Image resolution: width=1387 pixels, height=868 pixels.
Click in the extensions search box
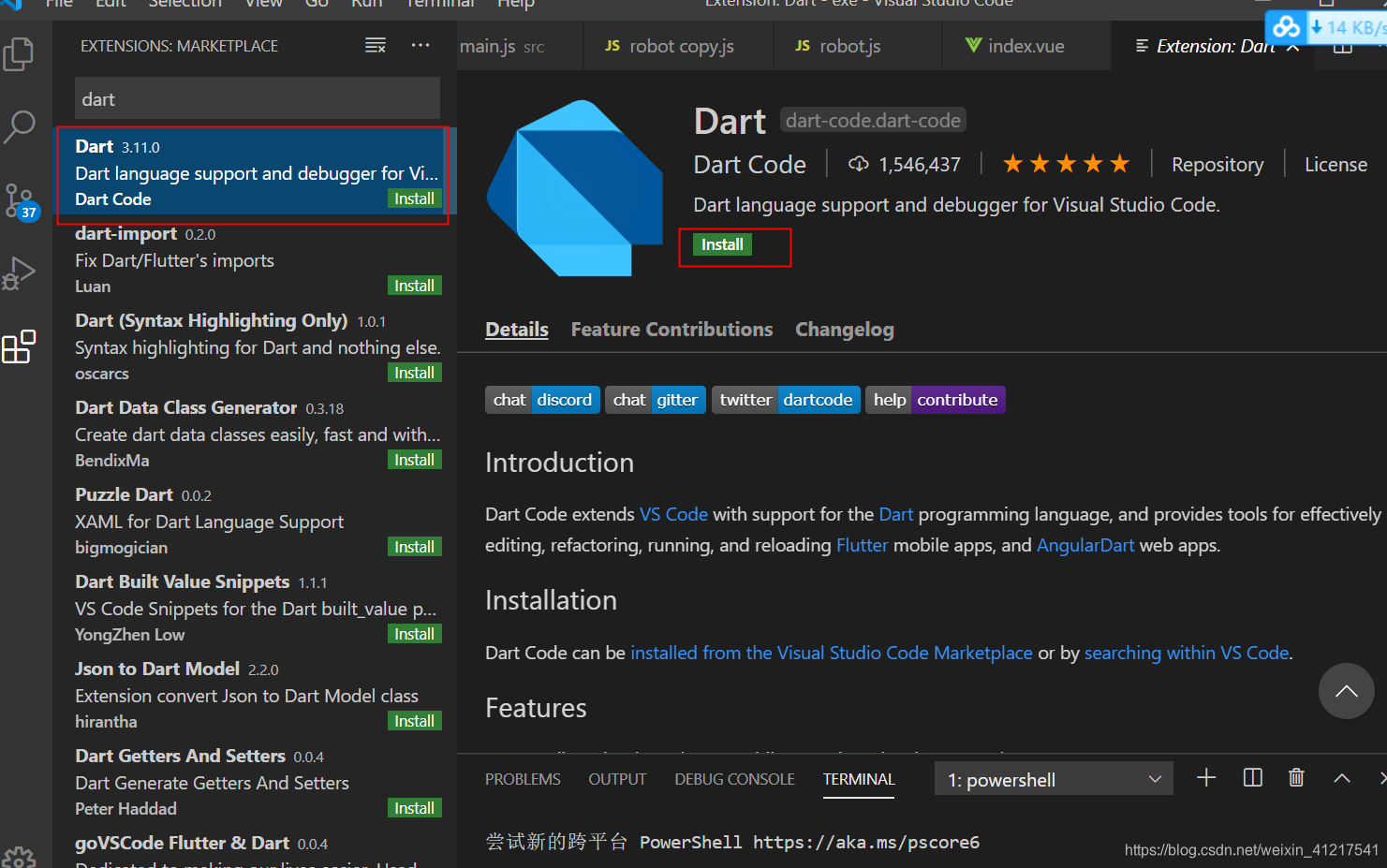[258, 99]
